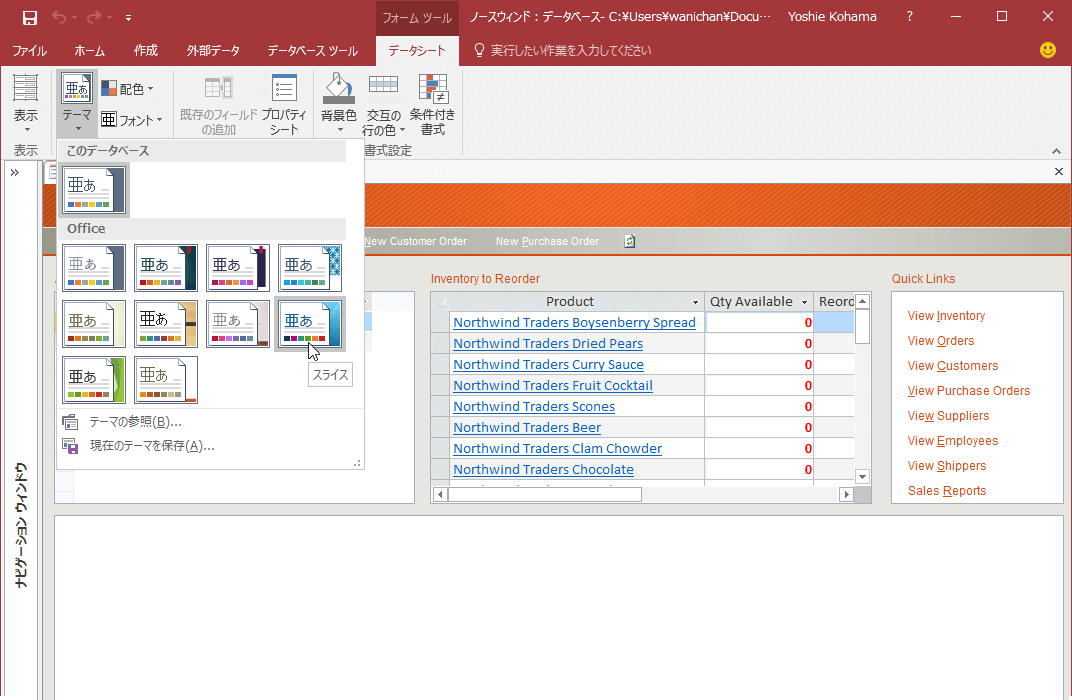Click the Yoshie Kohama account name
This screenshot has height=700, width=1072.
[831, 17]
